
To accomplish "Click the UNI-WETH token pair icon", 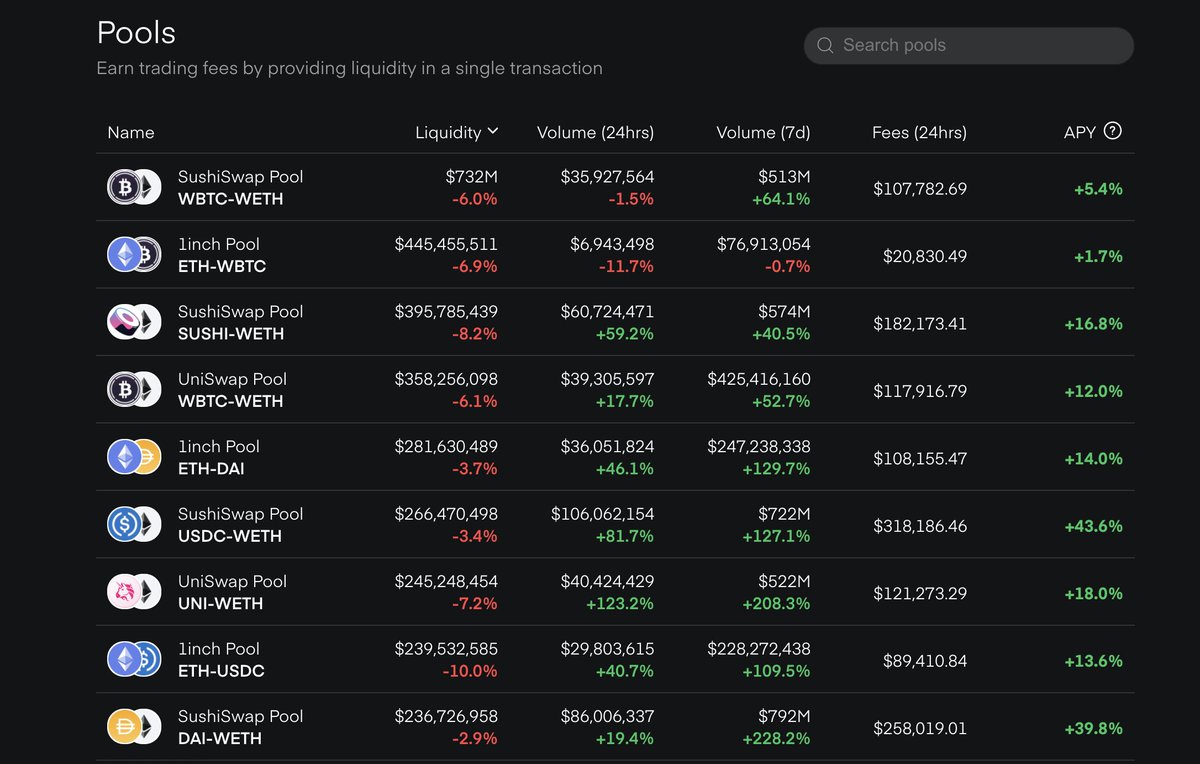I will tap(134, 593).
